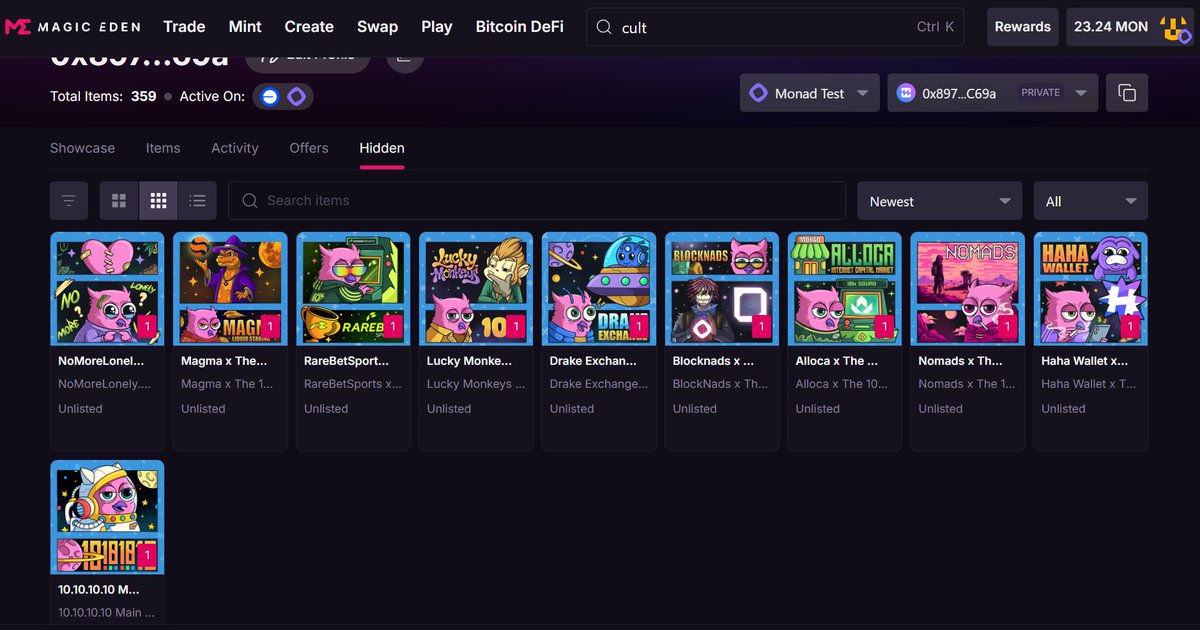The width and height of the screenshot is (1200, 630).
Task: Open the Alloca NFT thumbnail
Action: point(845,289)
